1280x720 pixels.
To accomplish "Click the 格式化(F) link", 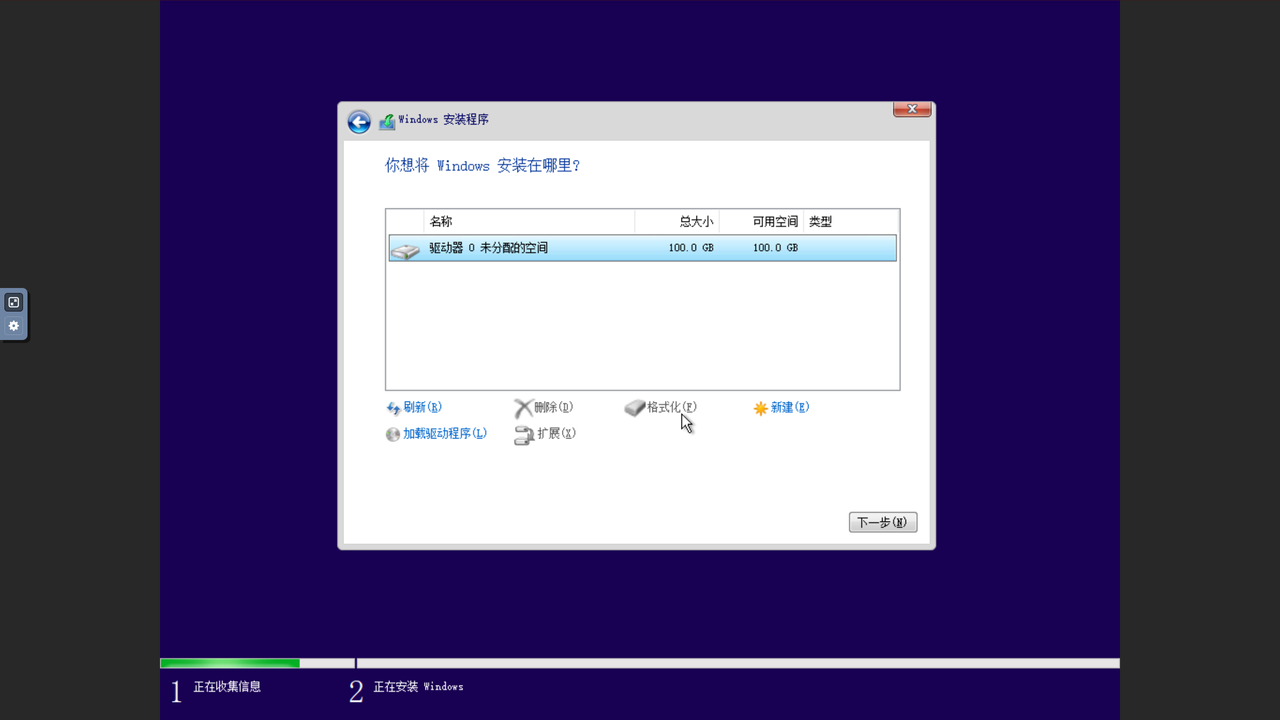I will click(672, 407).
